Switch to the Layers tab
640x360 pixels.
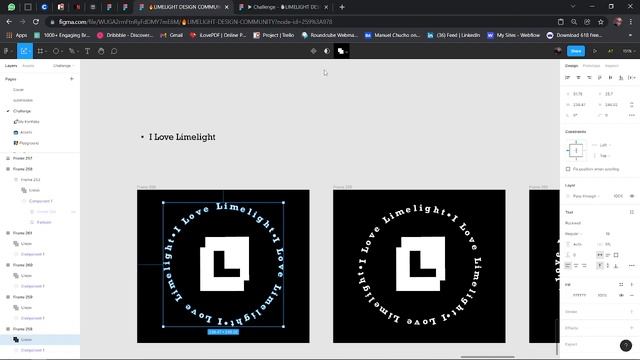click(11, 66)
